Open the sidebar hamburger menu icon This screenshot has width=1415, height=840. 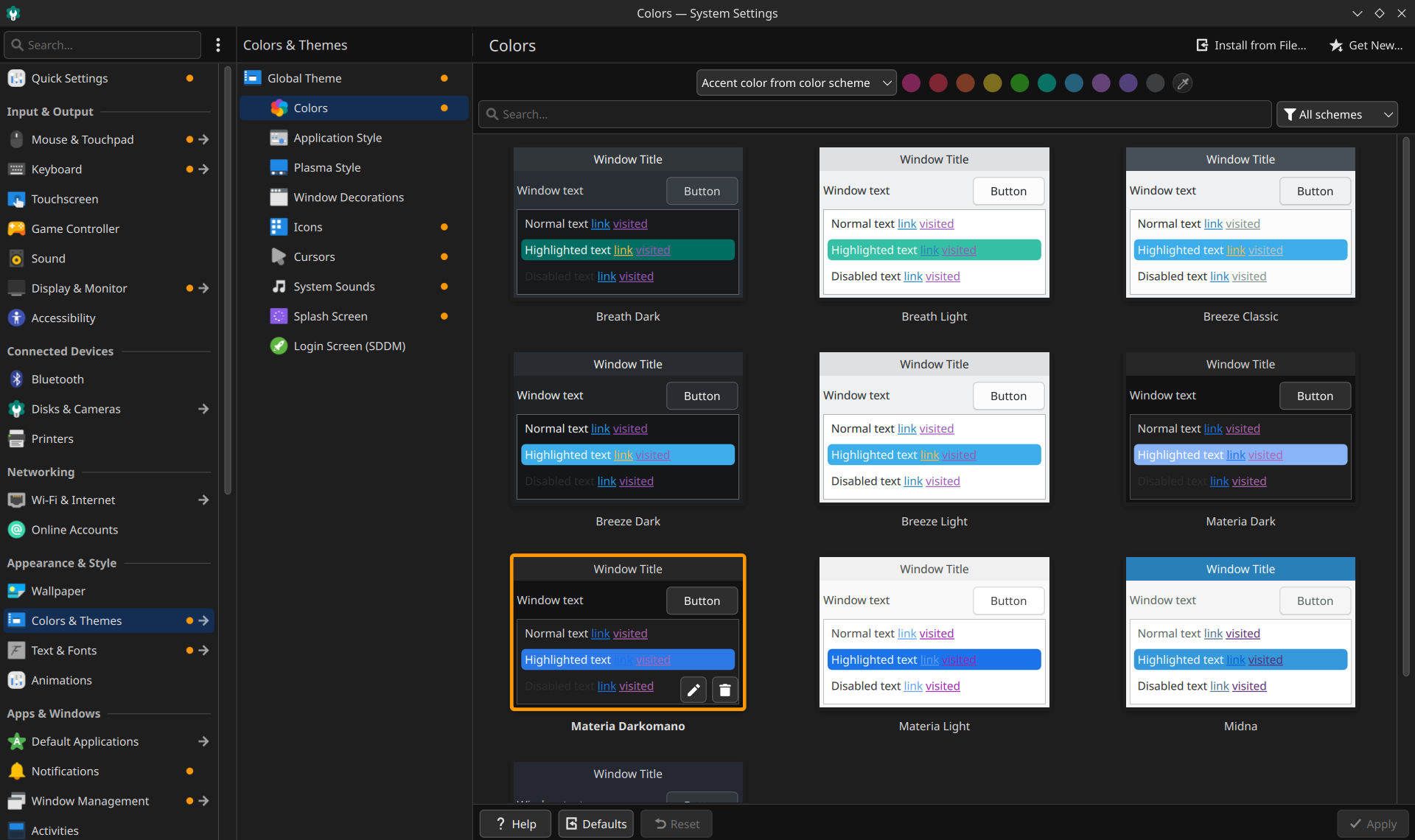217,45
